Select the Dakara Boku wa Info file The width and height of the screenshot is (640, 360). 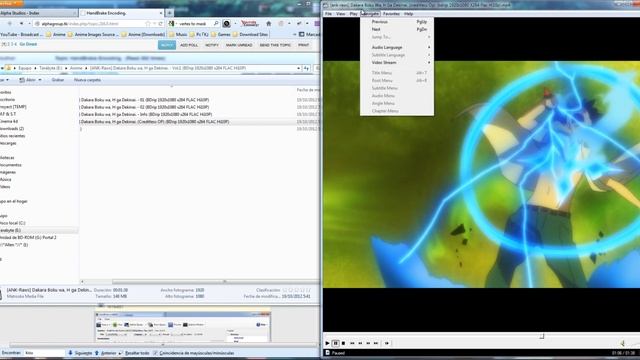(x=146, y=115)
